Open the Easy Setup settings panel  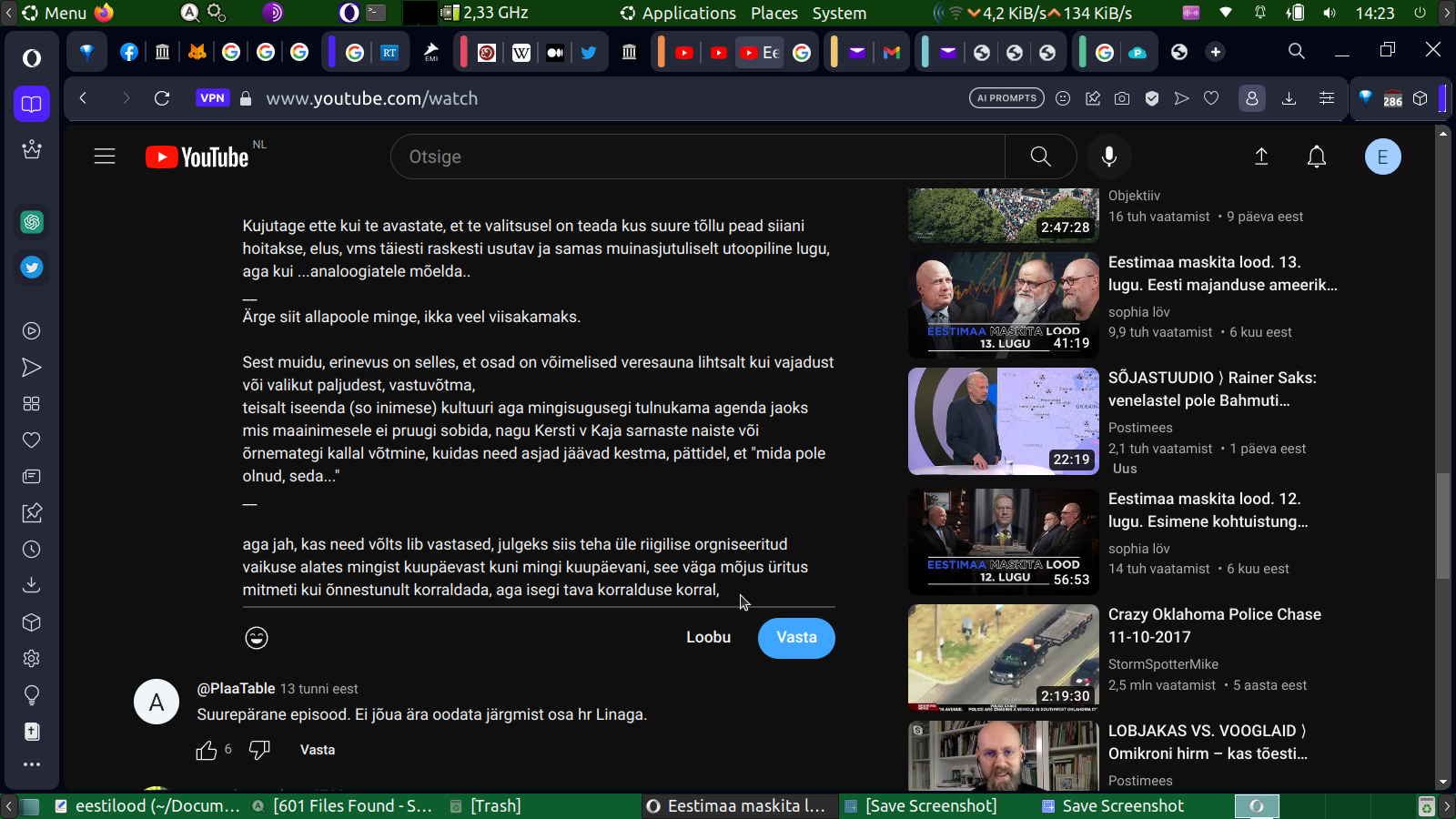[1327, 98]
